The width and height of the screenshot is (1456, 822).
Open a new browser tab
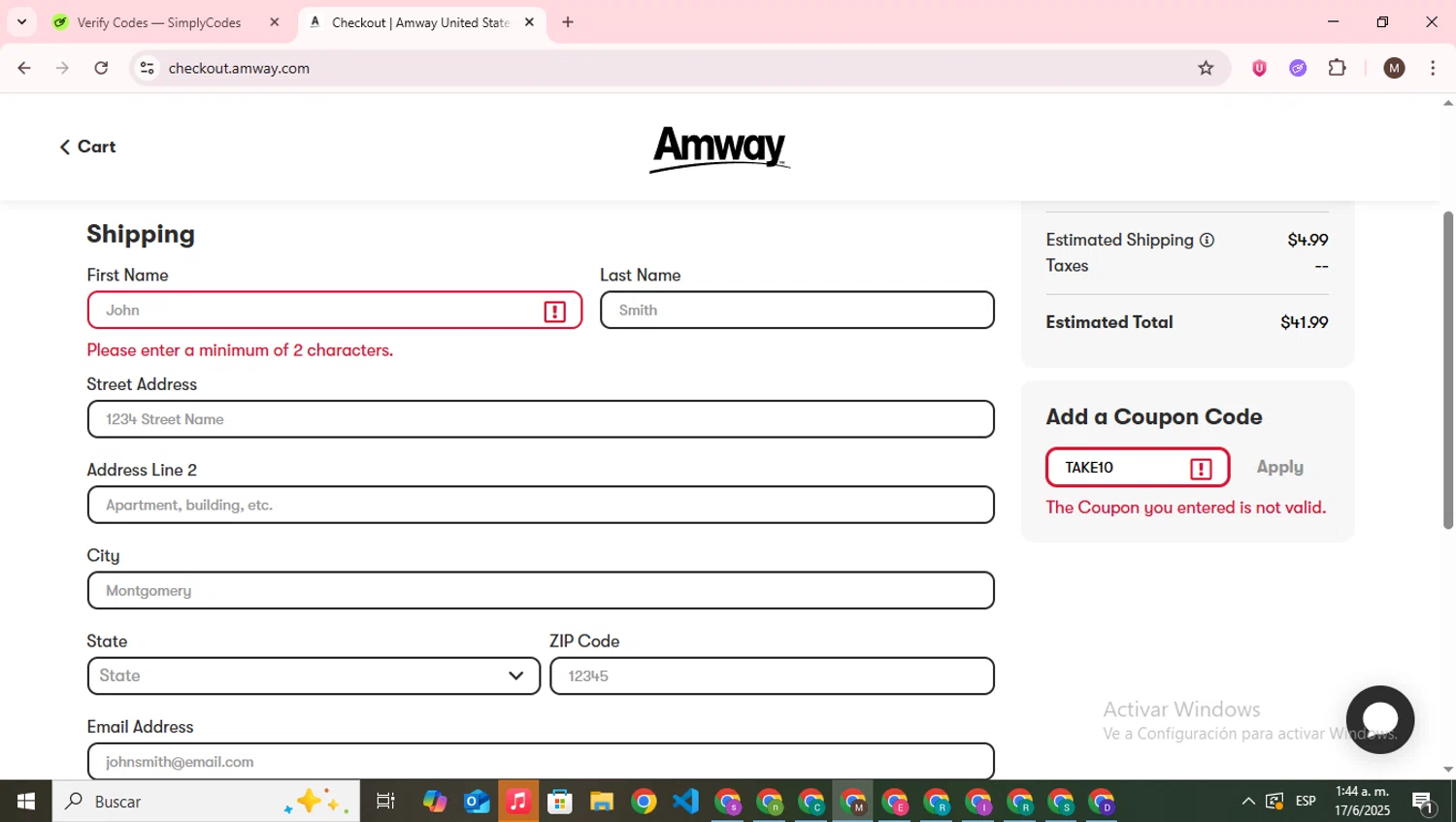568,22
